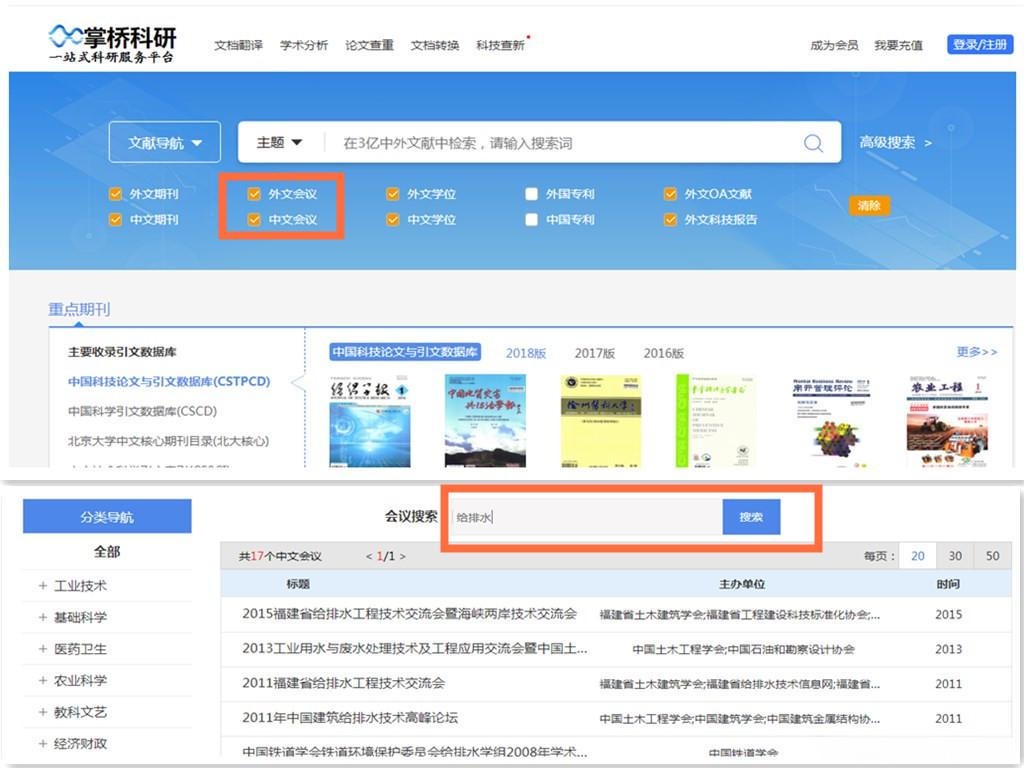Screen dimensions: 1024x768
Task: Set 20 results per page
Action: (918, 556)
